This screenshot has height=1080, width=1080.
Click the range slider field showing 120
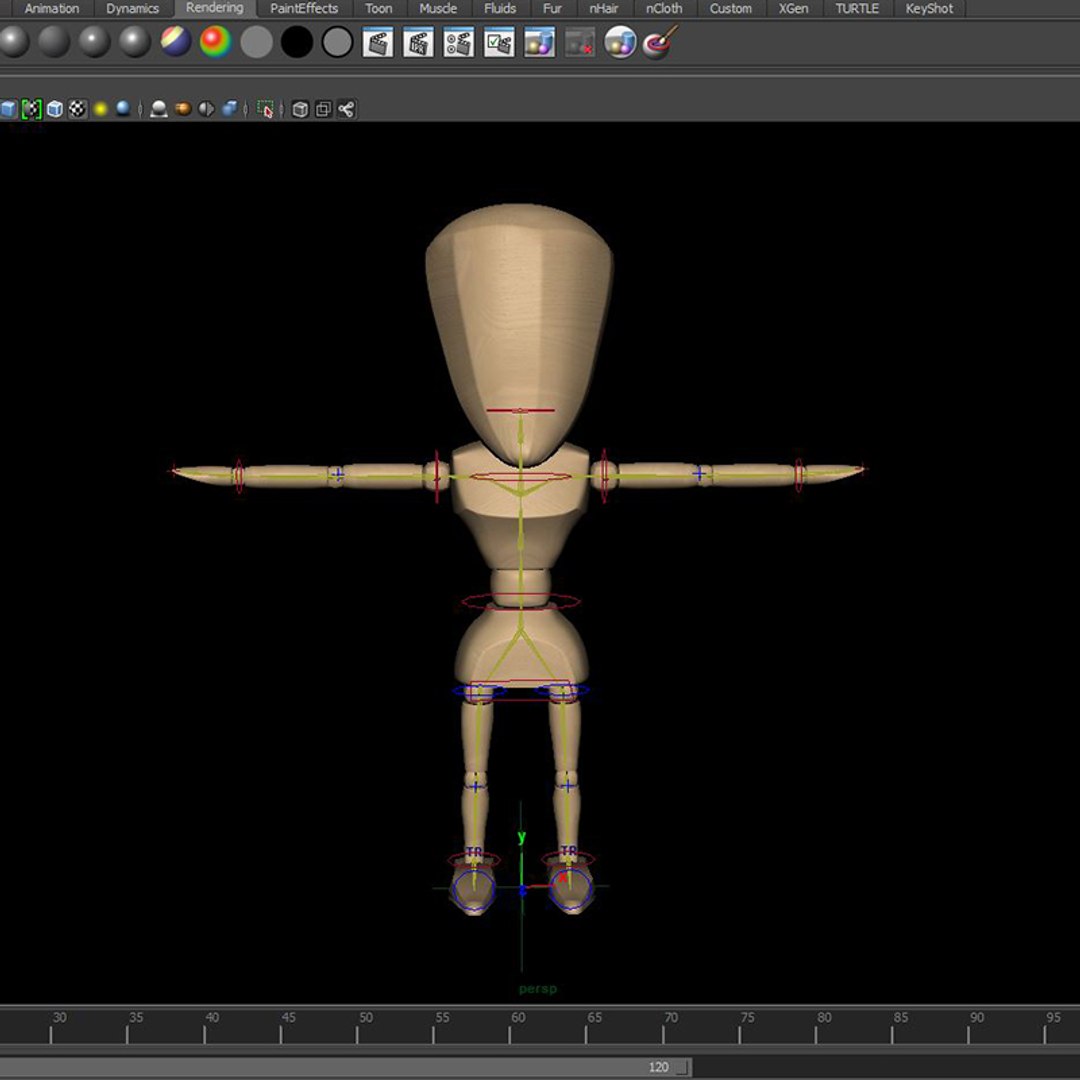[659, 1067]
